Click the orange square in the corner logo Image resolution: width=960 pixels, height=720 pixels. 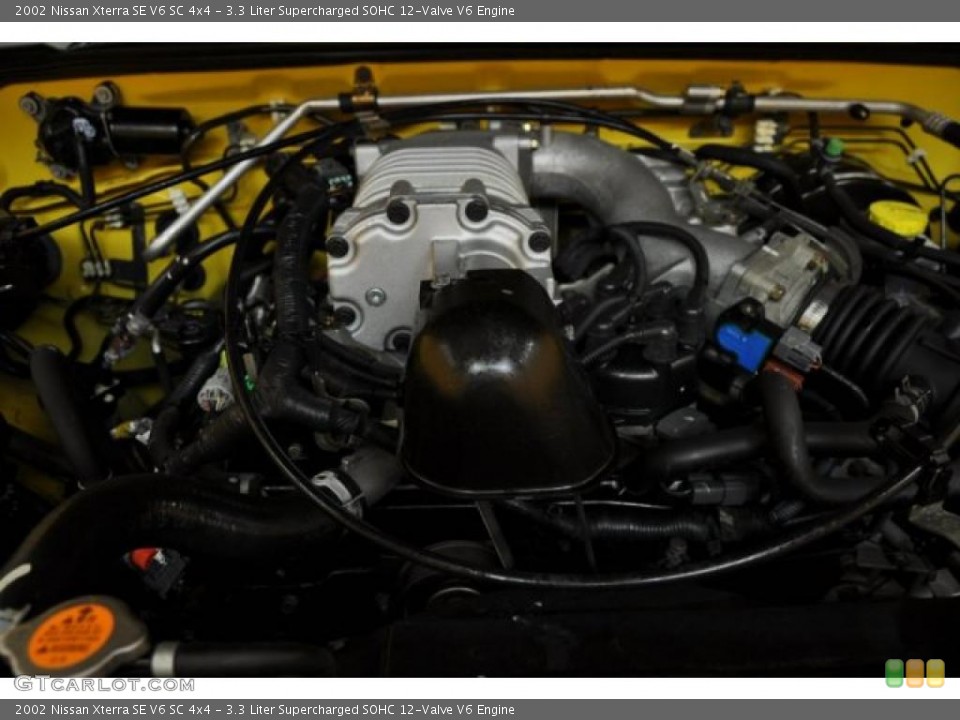(915, 673)
